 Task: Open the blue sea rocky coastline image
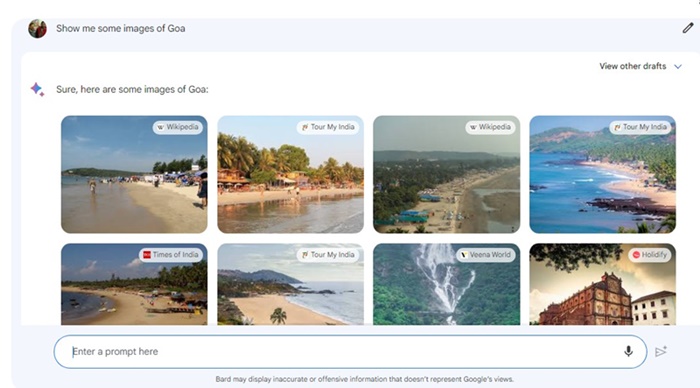coord(602,174)
